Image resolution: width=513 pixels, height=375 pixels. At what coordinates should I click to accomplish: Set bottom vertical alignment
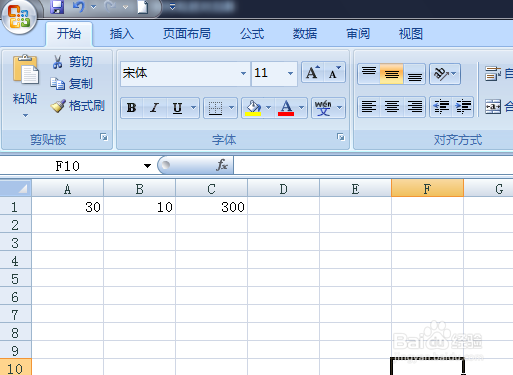[414, 74]
